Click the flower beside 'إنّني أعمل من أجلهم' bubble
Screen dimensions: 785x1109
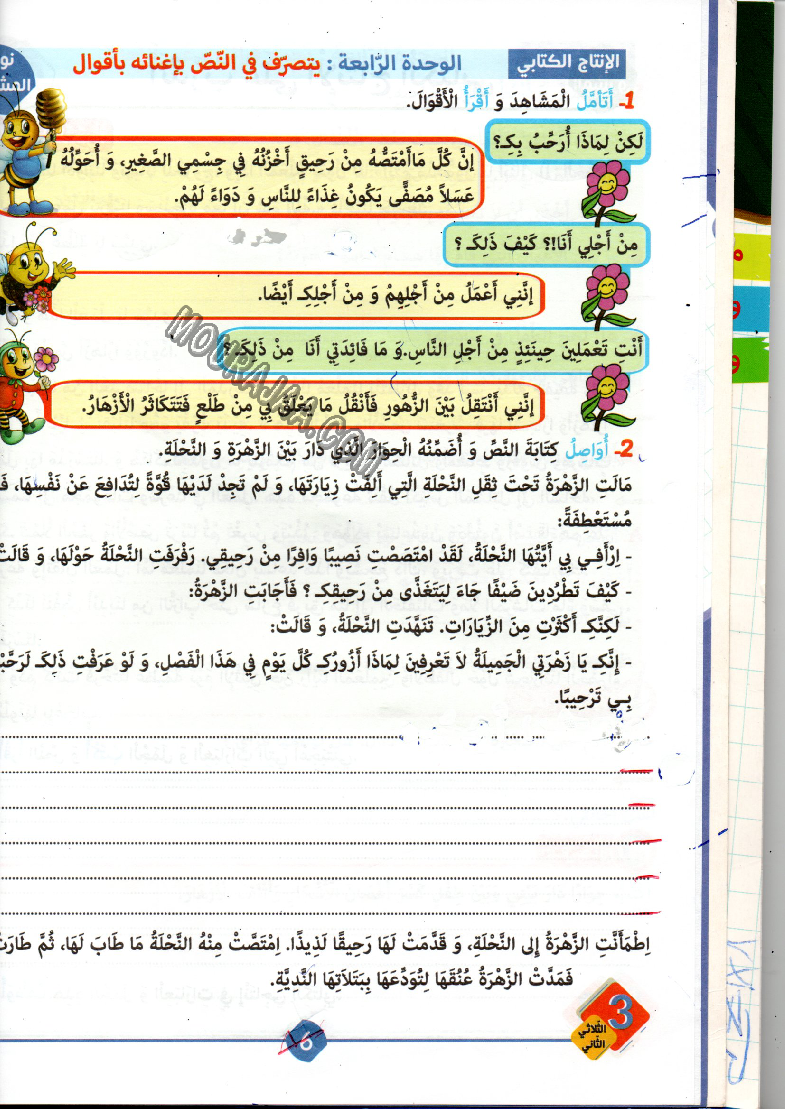(606, 296)
